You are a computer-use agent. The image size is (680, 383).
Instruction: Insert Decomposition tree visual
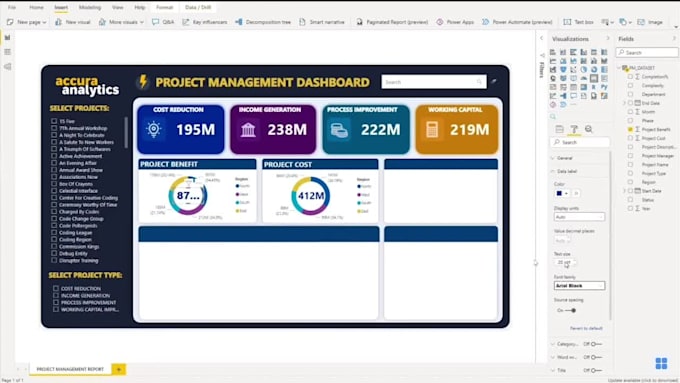(x=263, y=22)
